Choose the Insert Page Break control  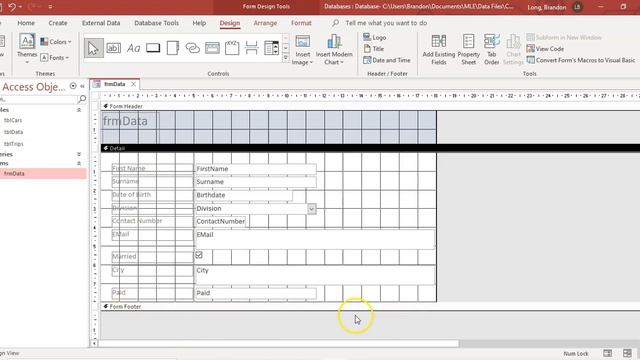(251, 48)
